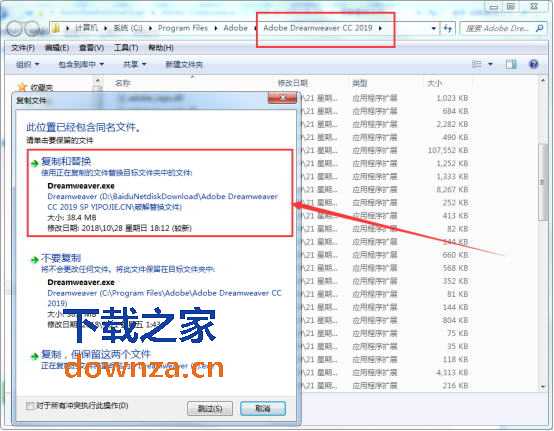Open the address bar history dropdown arrow

pos(434,28)
